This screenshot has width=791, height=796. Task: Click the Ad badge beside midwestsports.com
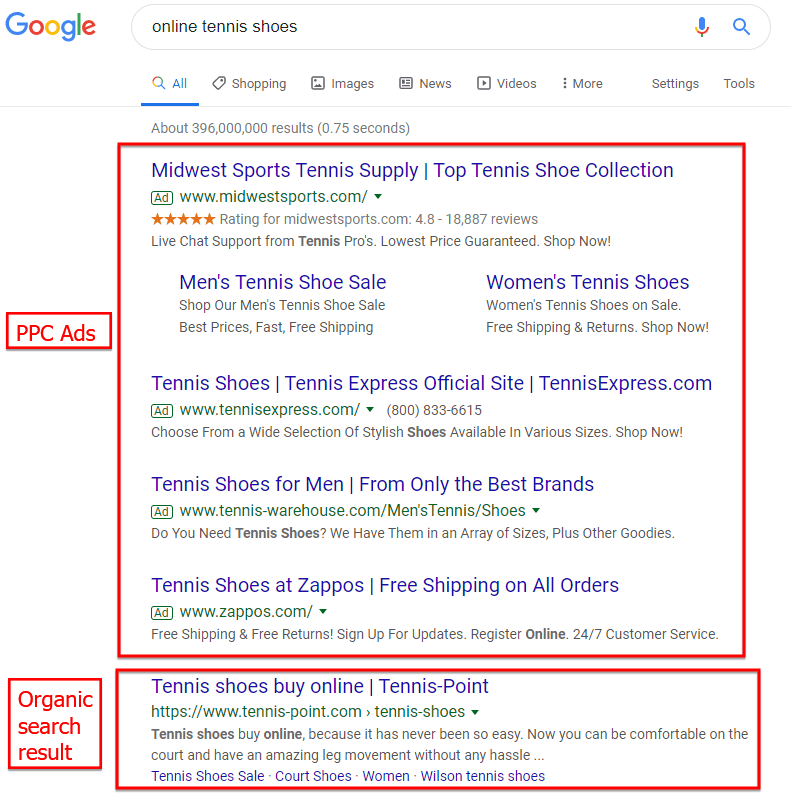click(x=162, y=197)
